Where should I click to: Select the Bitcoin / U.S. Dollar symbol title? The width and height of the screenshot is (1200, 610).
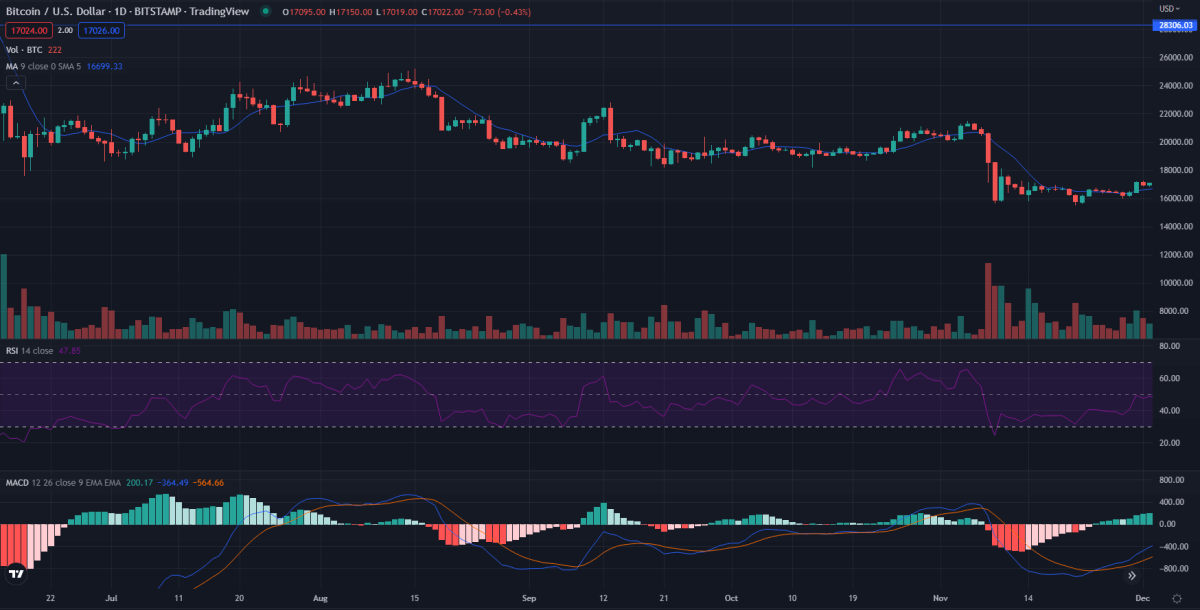tap(128, 12)
